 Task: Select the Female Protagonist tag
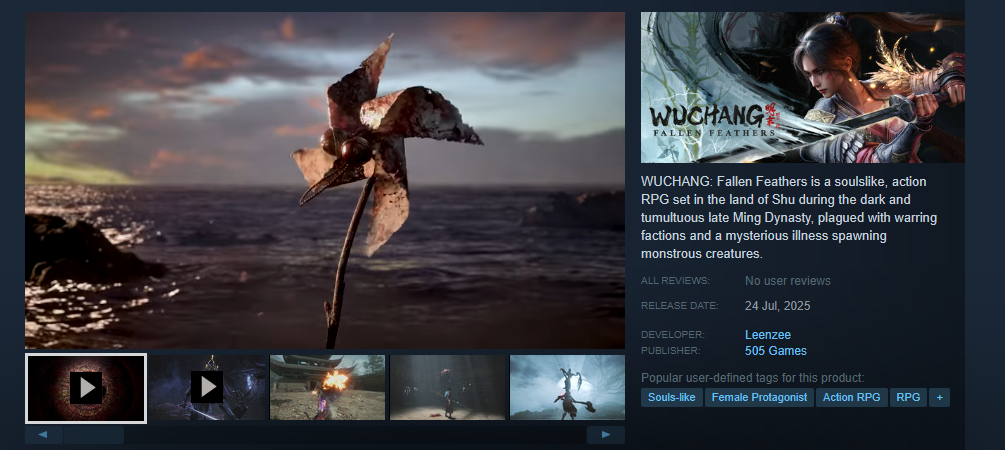pos(760,397)
